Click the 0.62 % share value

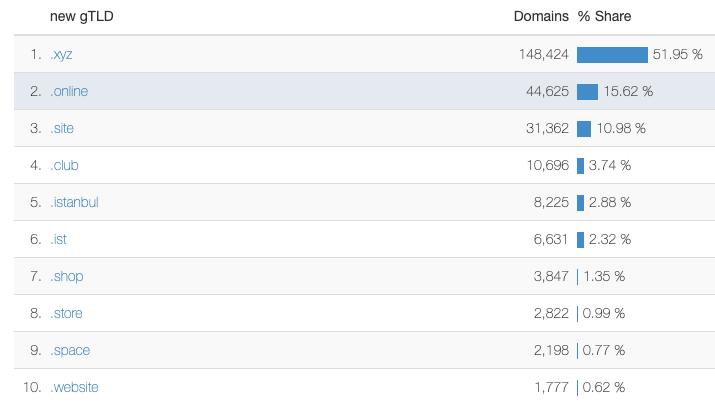pos(604,388)
